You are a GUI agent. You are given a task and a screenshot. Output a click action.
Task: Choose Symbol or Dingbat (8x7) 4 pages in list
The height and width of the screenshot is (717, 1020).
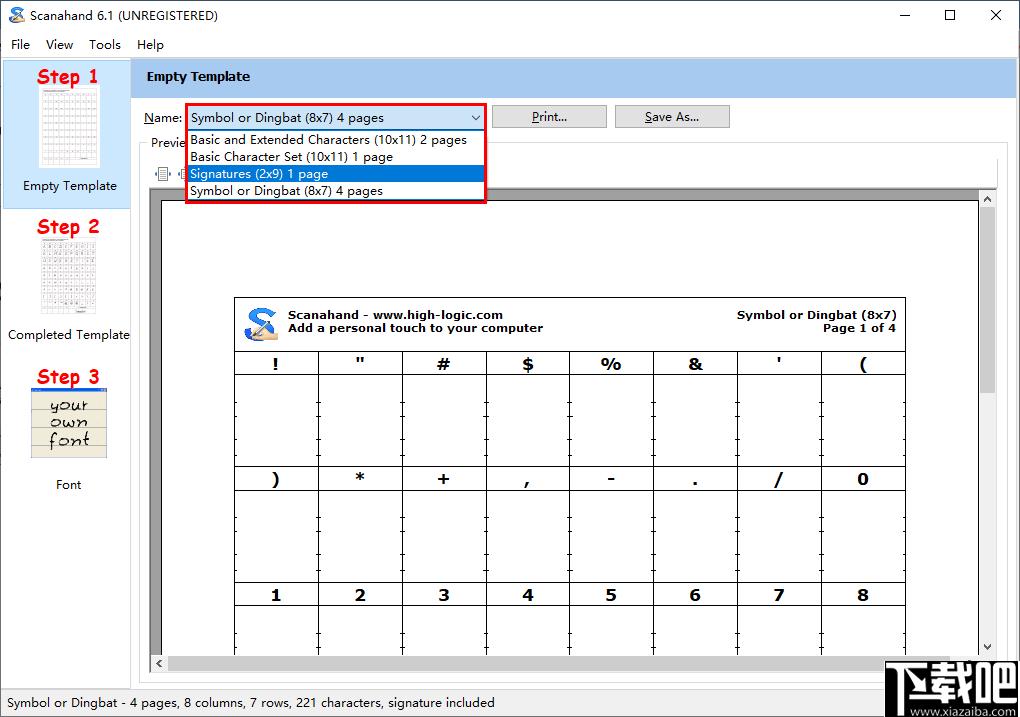tap(336, 191)
